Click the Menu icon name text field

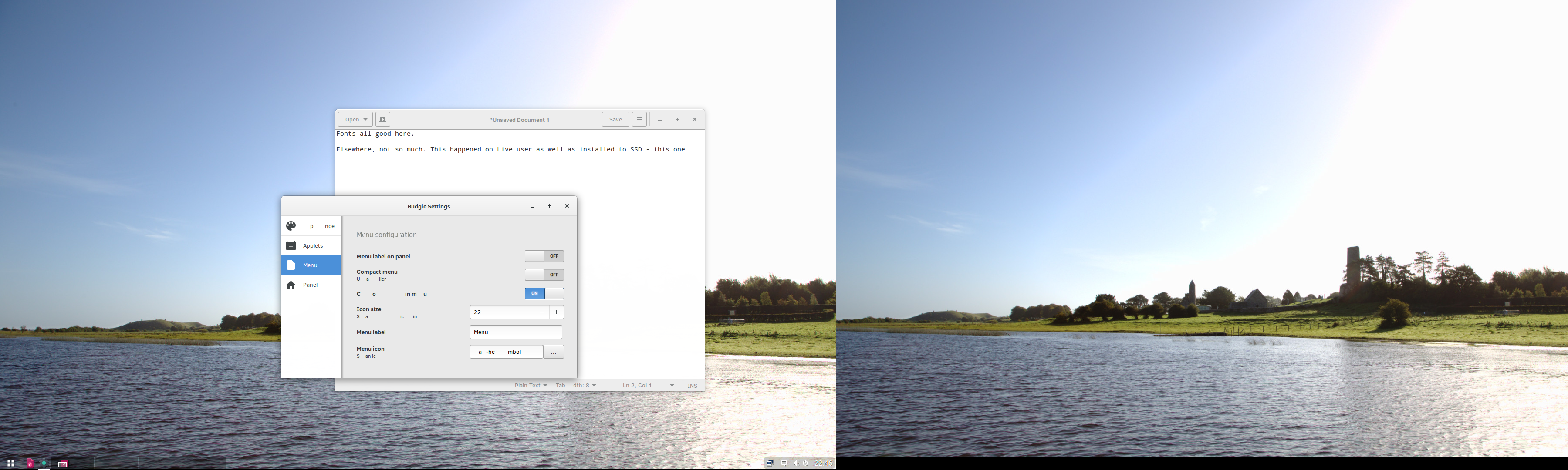coord(507,352)
